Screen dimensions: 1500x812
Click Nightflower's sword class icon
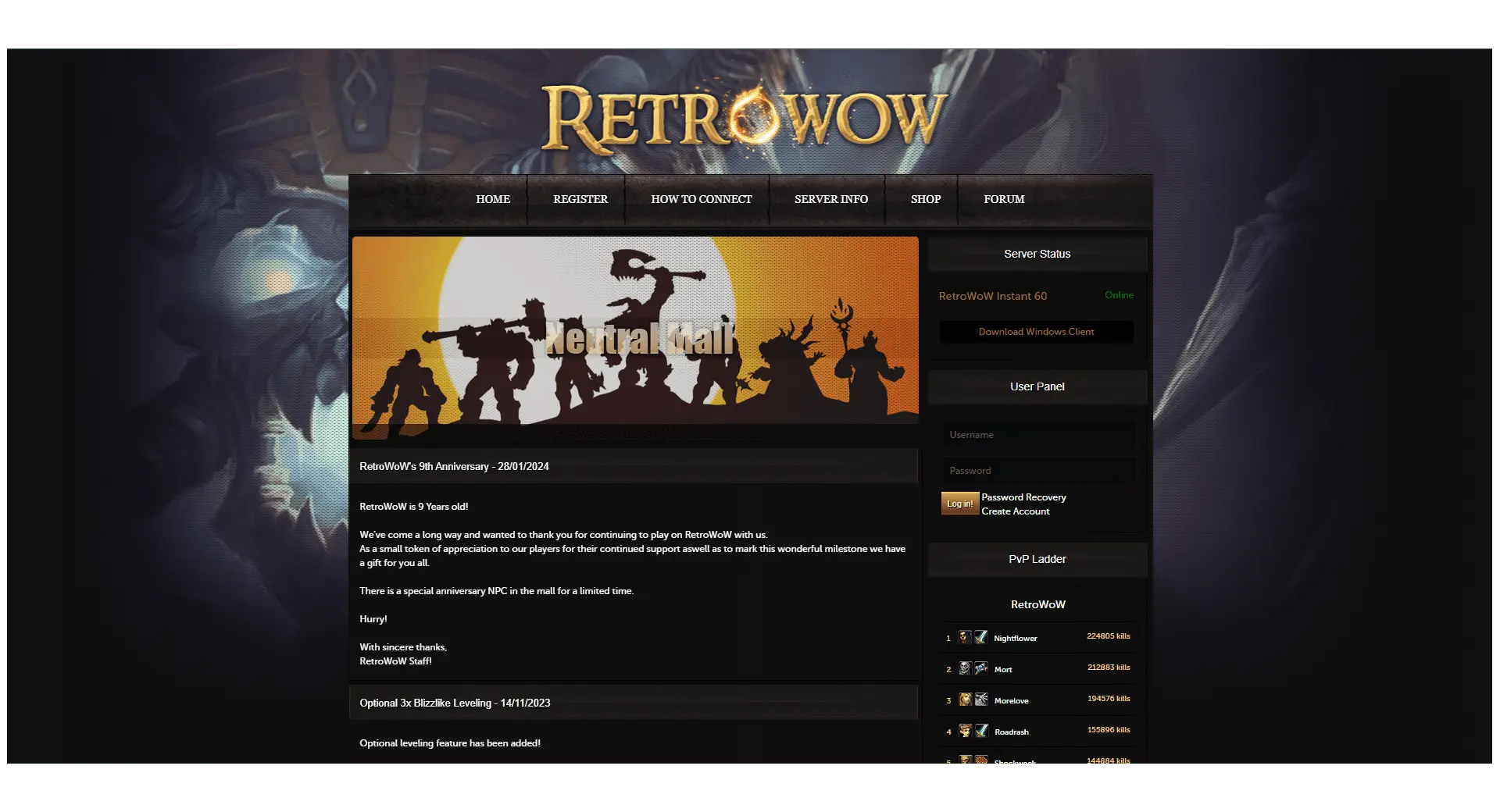pos(981,637)
